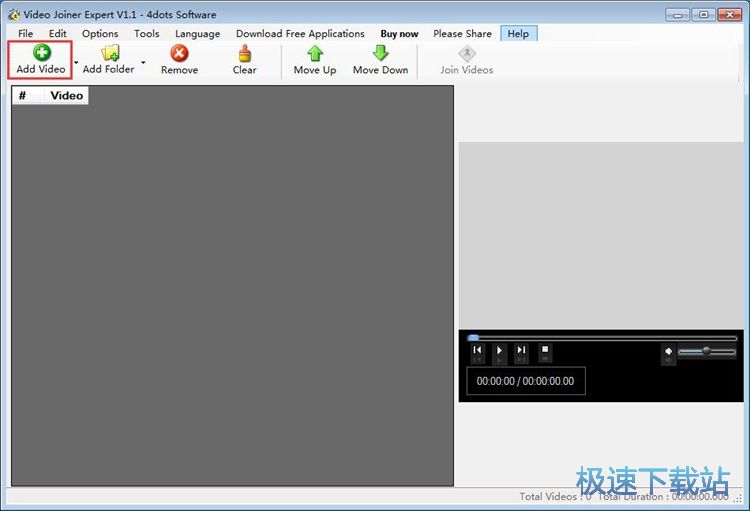Click the Video column header
This screenshot has height=511, width=750.
point(66,96)
